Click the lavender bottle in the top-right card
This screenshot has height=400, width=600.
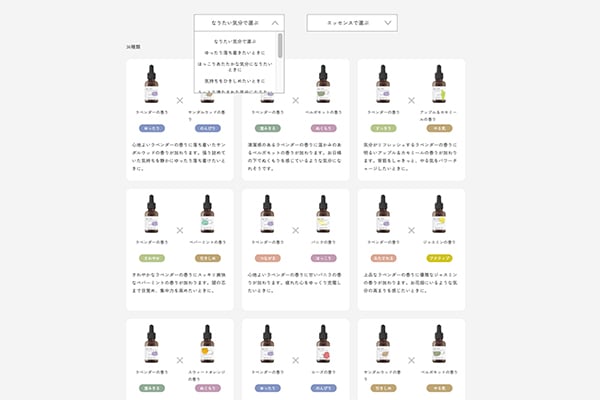coord(382,84)
